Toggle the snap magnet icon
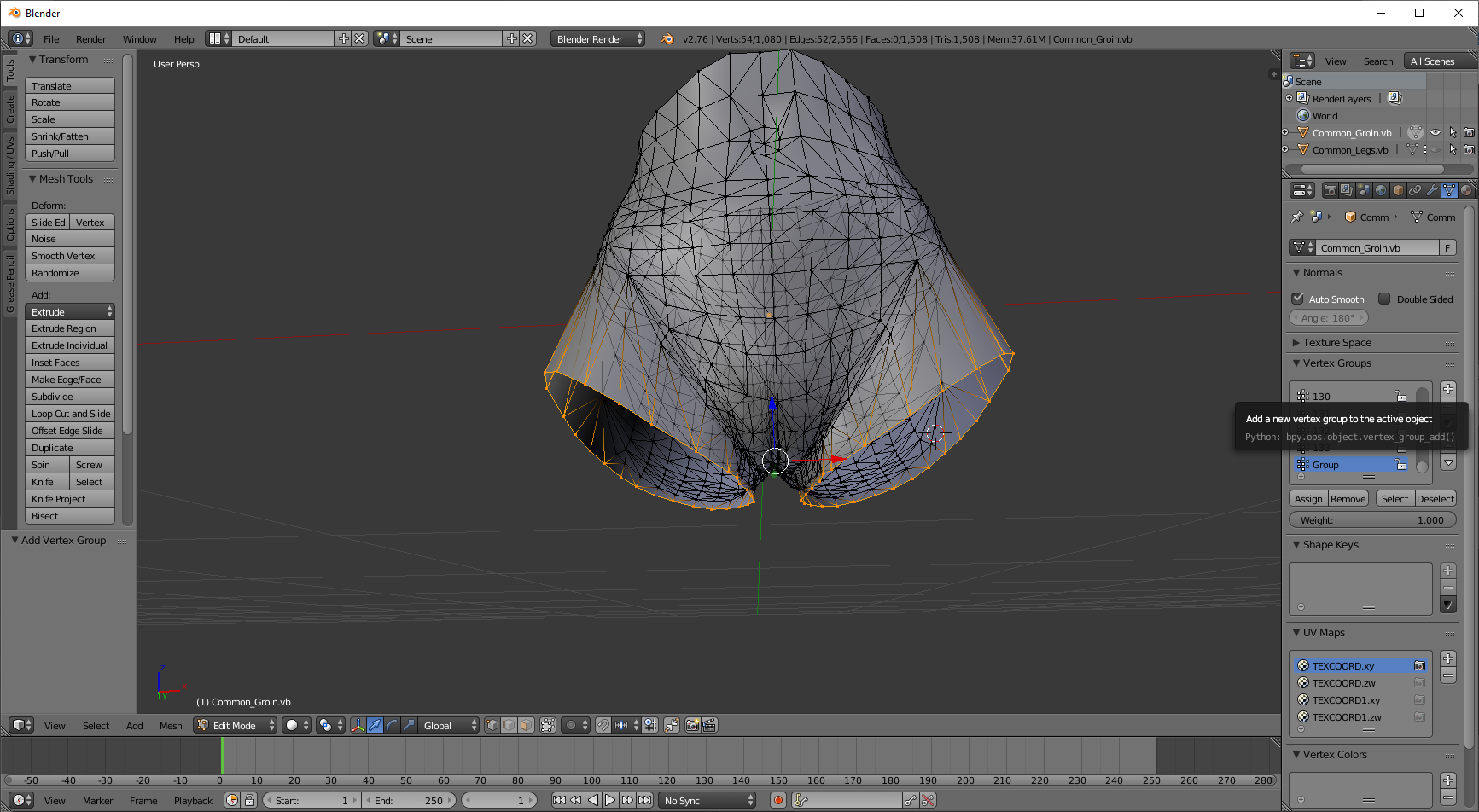 tap(603, 725)
